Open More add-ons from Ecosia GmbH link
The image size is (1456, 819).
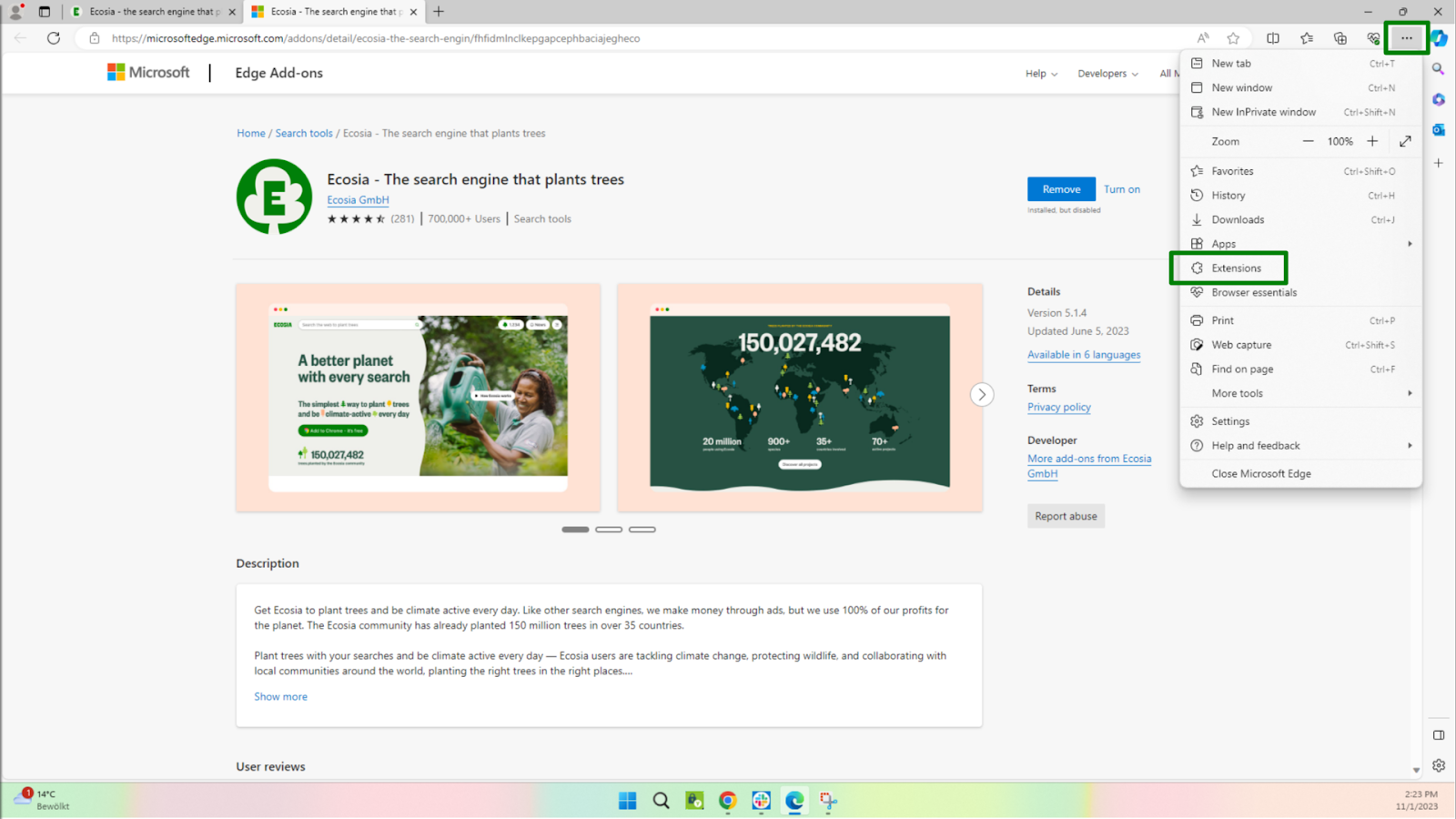[1089, 466]
